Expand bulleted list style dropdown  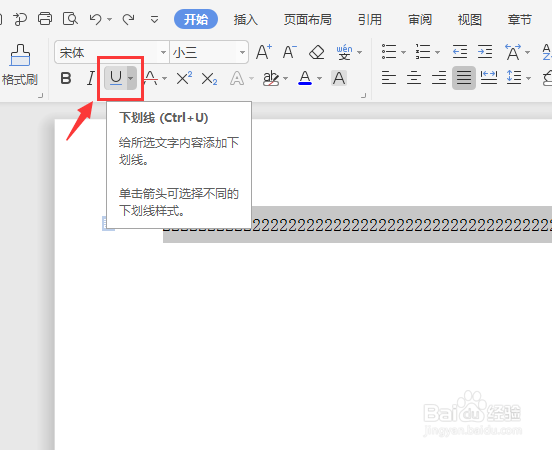(x=403, y=52)
